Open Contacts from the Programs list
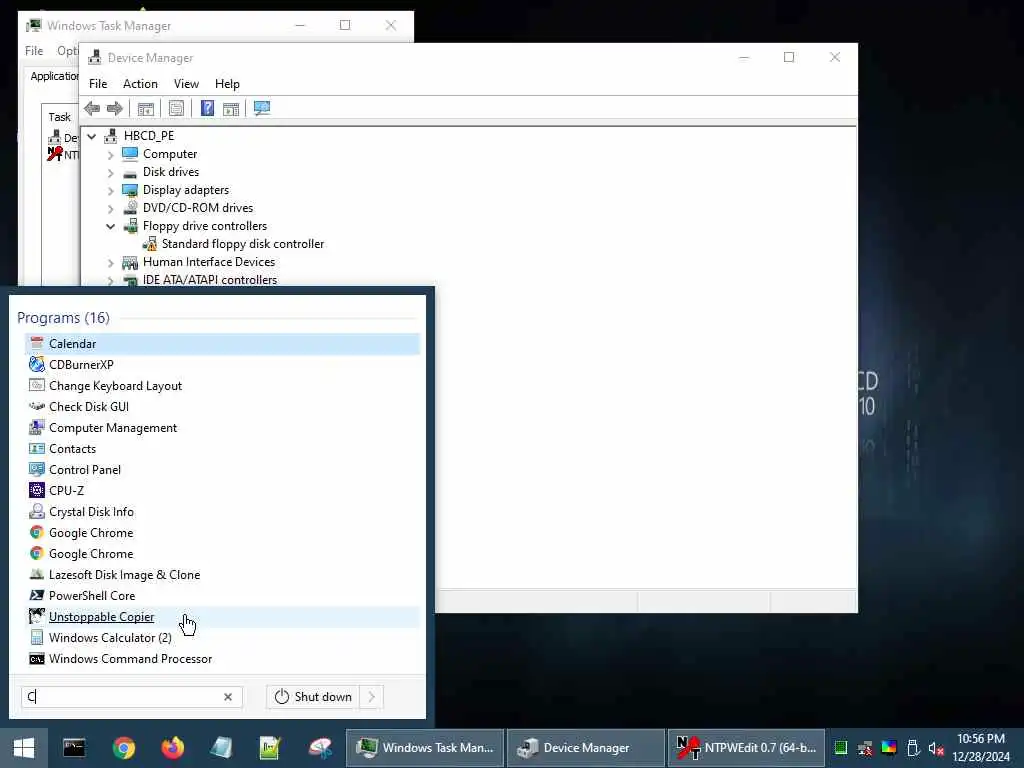This screenshot has width=1024, height=768. tap(222, 449)
